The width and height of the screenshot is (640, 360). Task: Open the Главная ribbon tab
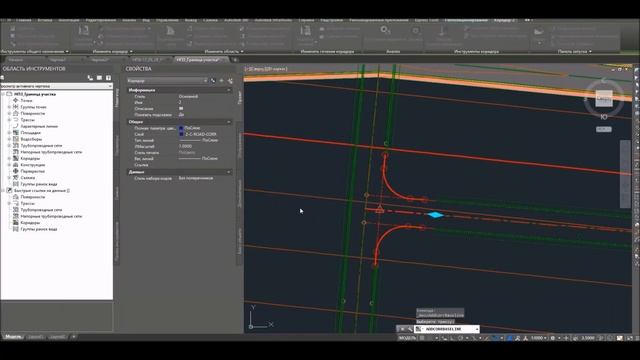(x=24, y=20)
